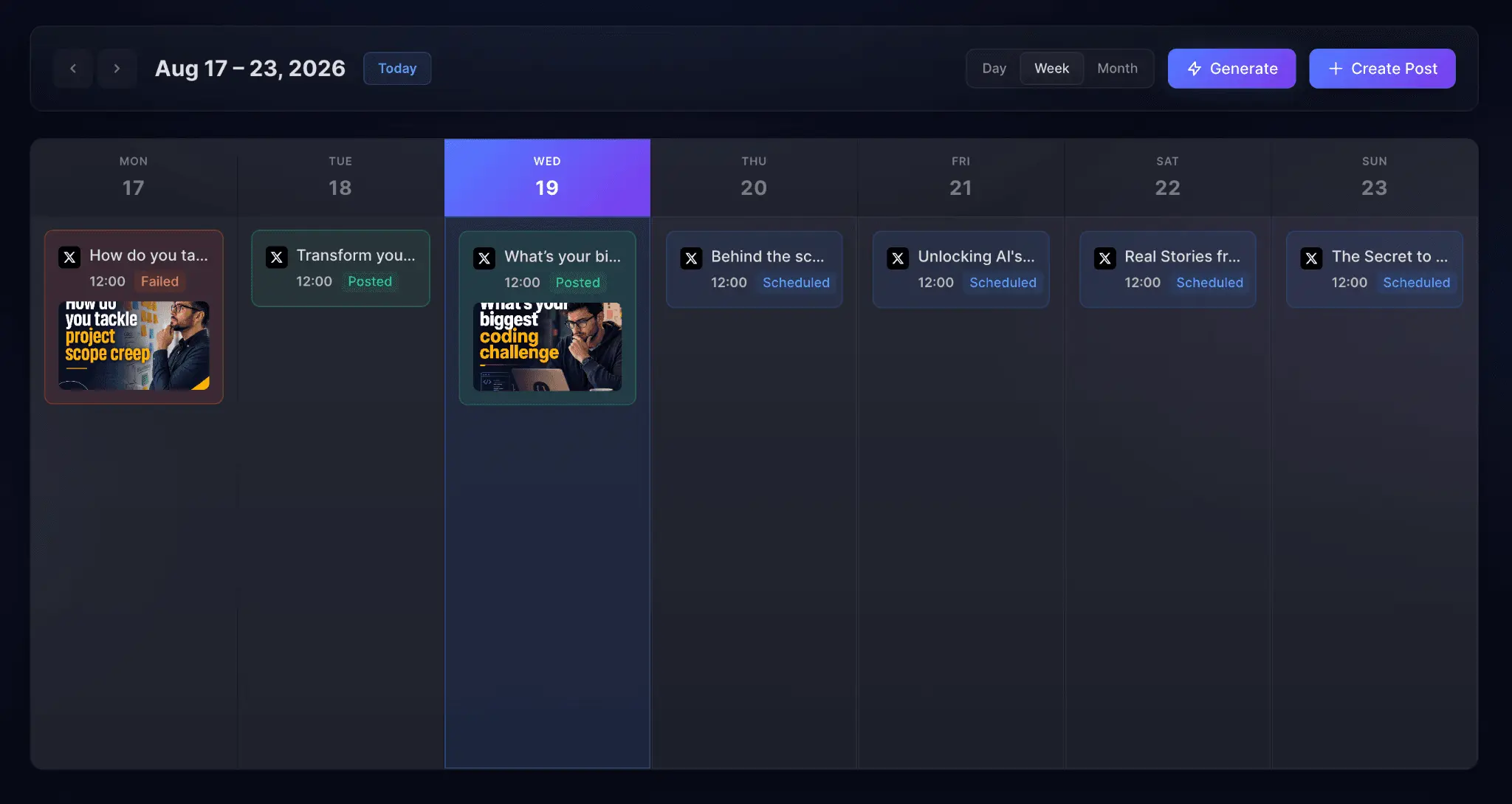Click the Create Post button
1512x804 pixels.
(1382, 69)
